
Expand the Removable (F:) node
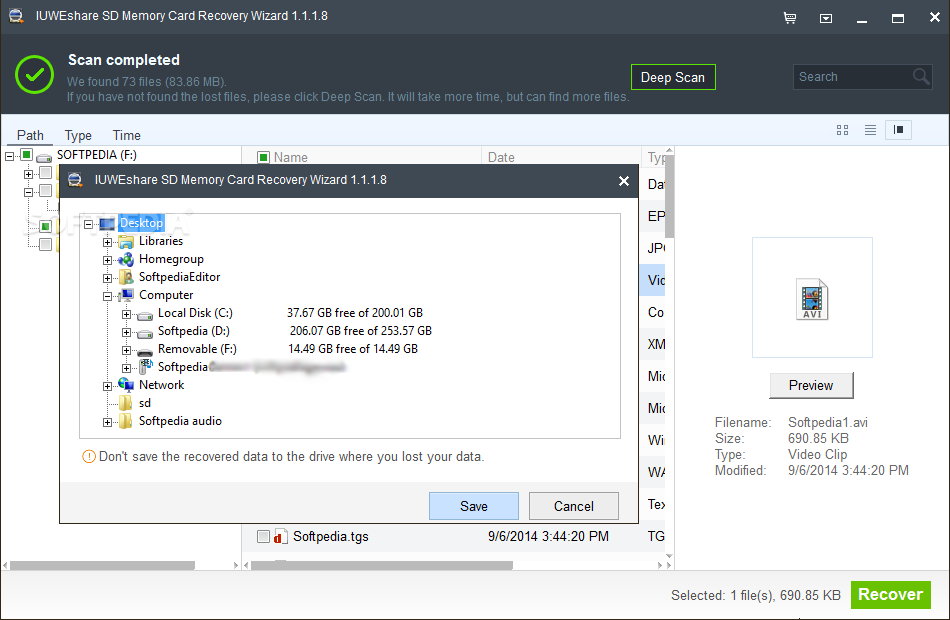126,350
